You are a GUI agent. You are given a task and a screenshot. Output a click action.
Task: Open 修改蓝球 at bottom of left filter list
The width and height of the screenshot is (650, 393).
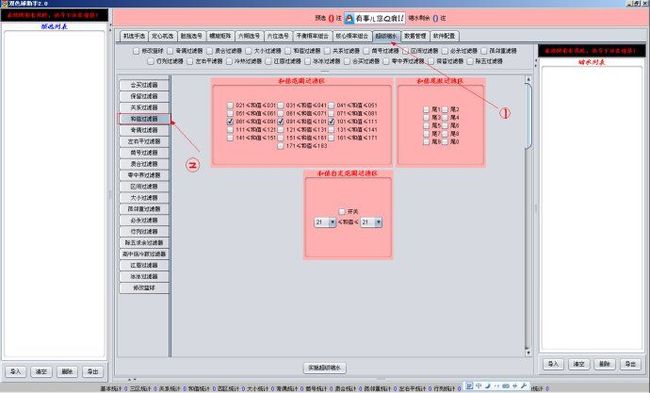pos(144,288)
